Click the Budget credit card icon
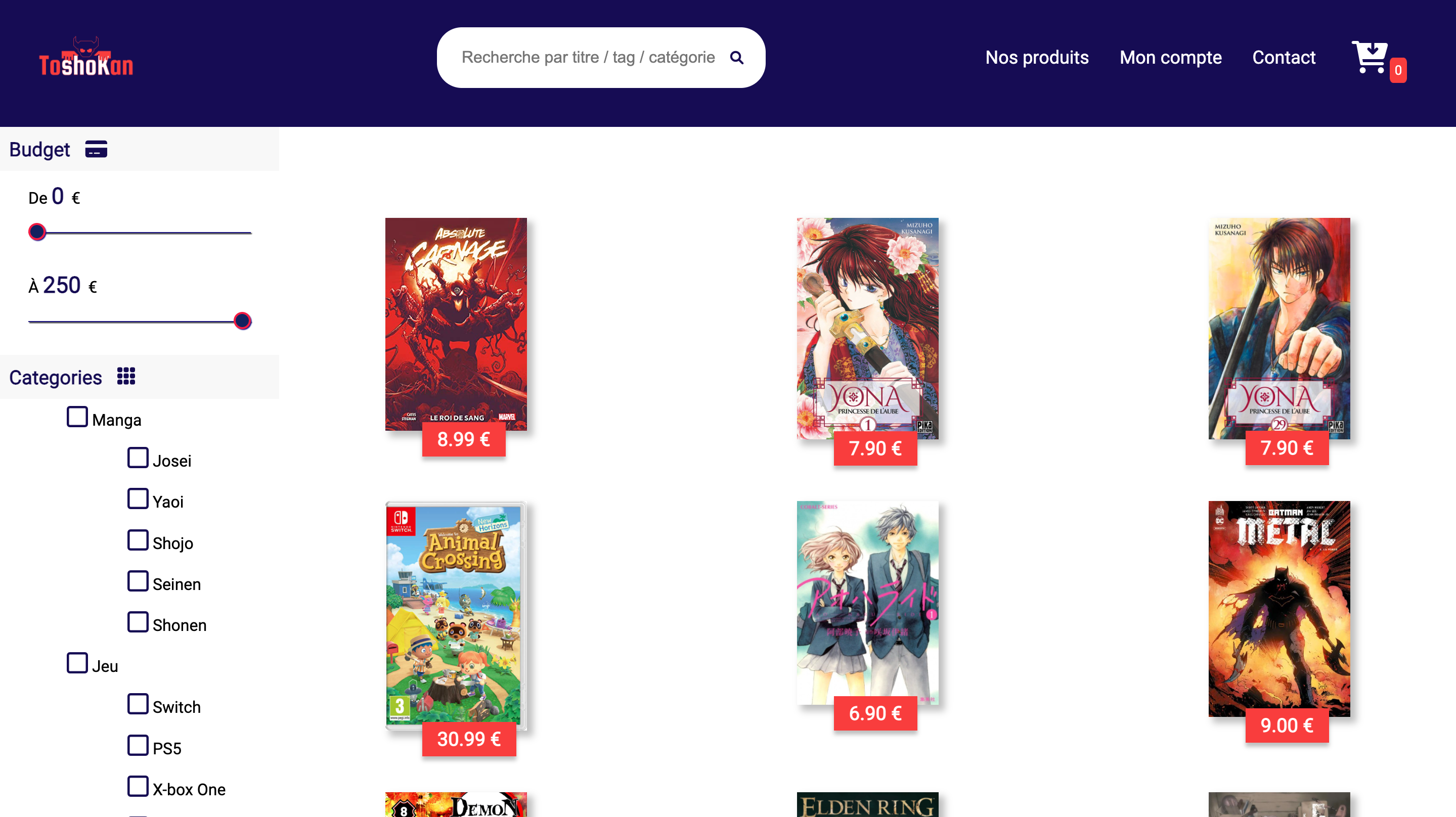The image size is (1456, 817). click(96, 149)
